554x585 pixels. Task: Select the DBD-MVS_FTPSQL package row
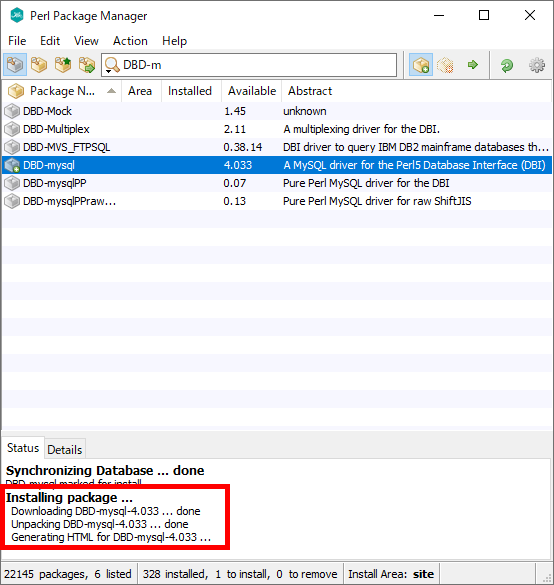(x=277, y=147)
